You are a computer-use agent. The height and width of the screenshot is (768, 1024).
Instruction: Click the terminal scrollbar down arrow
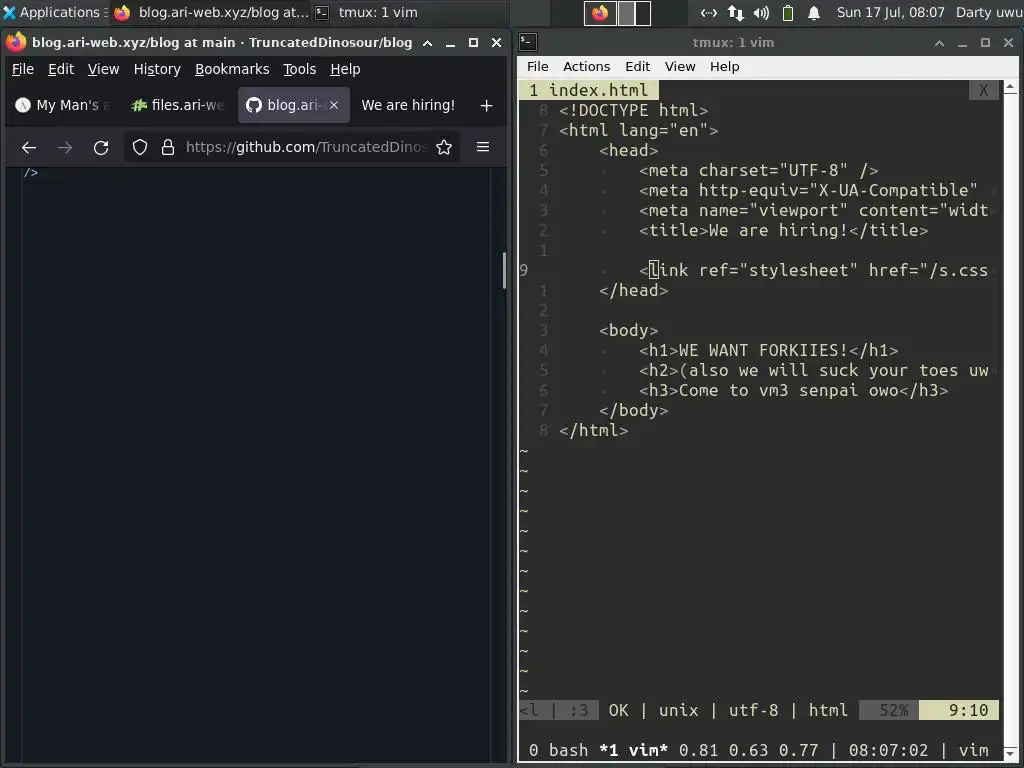pos(1011,754)
